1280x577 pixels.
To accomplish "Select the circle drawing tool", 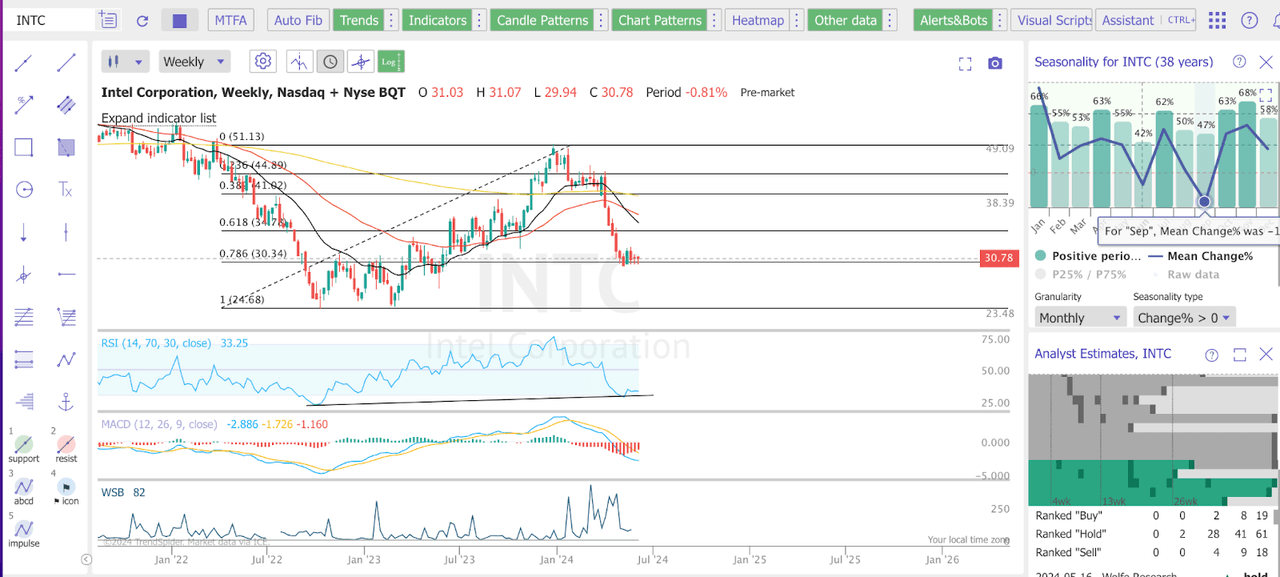I will (24, 189).
